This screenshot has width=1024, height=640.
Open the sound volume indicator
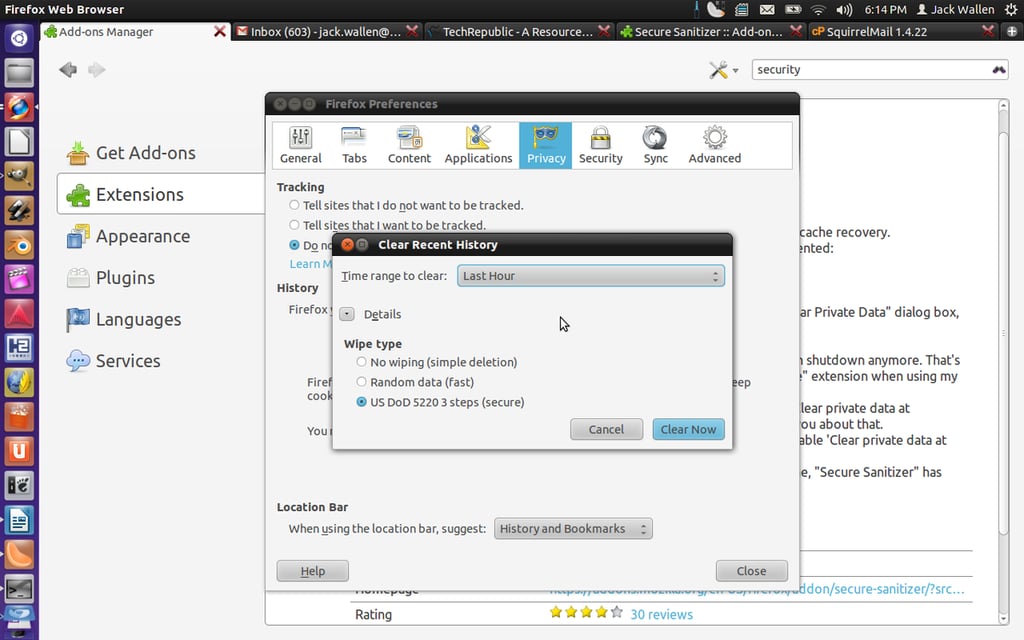click(x=844, y=10)
